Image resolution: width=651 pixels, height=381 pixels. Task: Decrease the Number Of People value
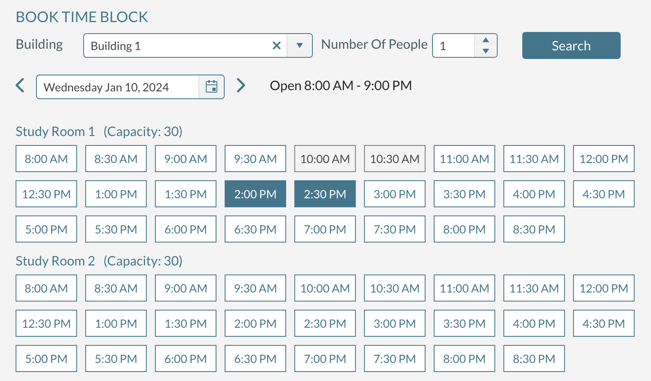pos(485,51)
